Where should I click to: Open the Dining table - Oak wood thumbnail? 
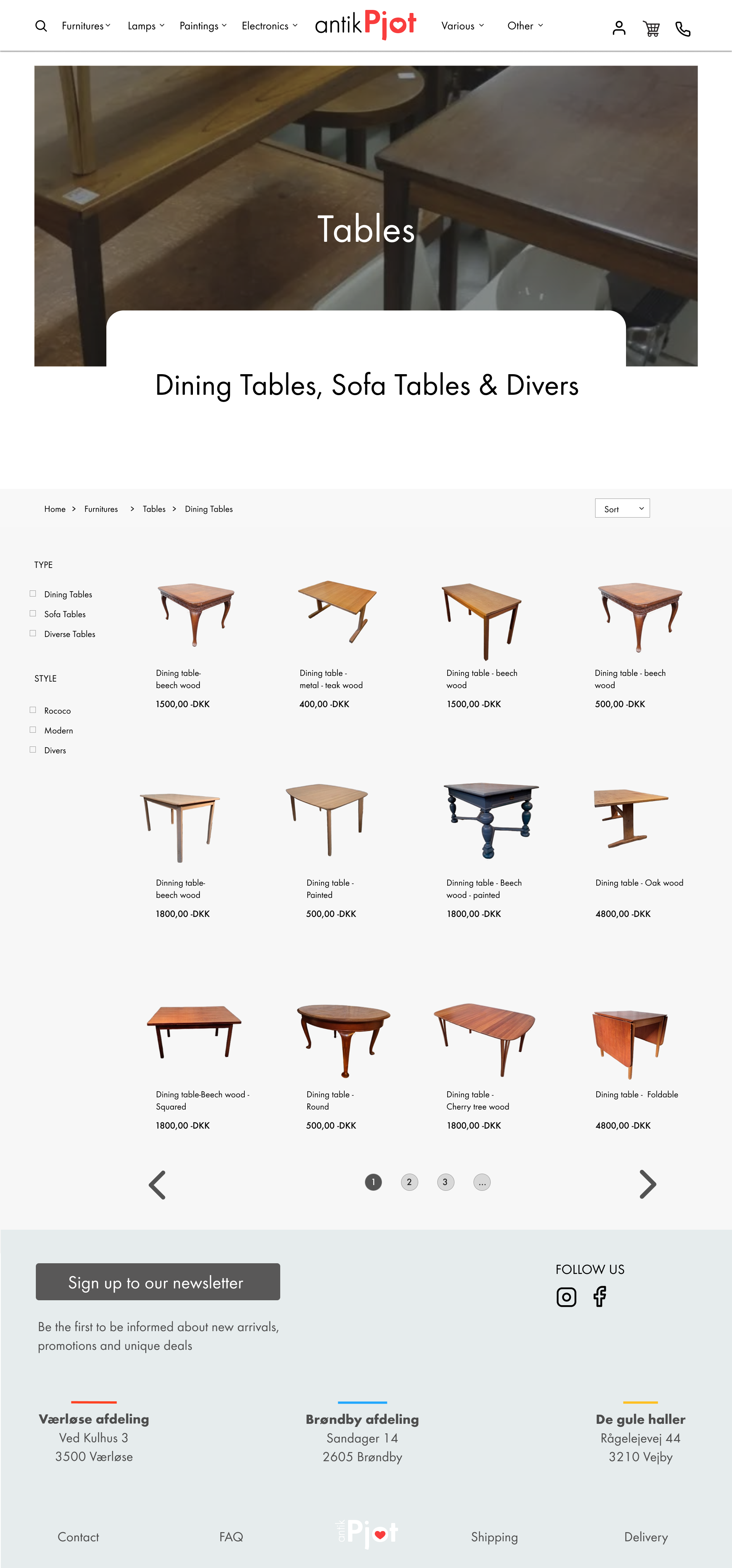pos(630,817)
